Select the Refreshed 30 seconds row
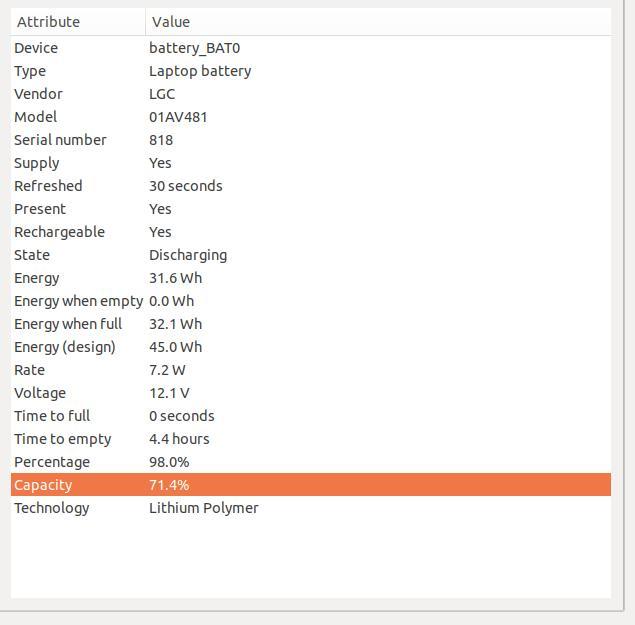This screenshot has width=635, height=625. tap(311, 186)
